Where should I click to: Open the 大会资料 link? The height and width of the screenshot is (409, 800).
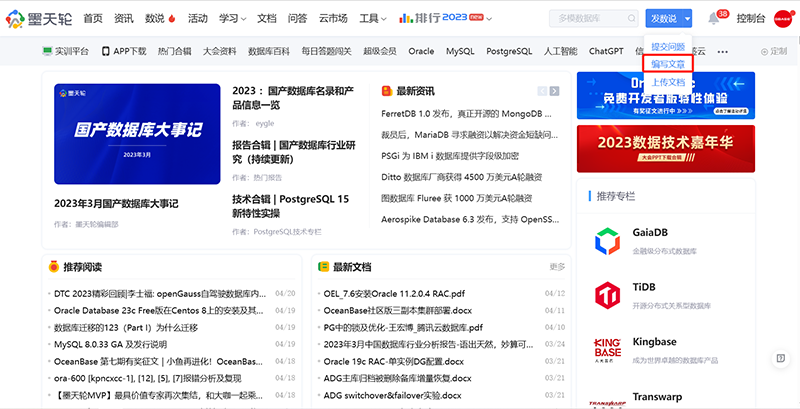pos(219,51)
